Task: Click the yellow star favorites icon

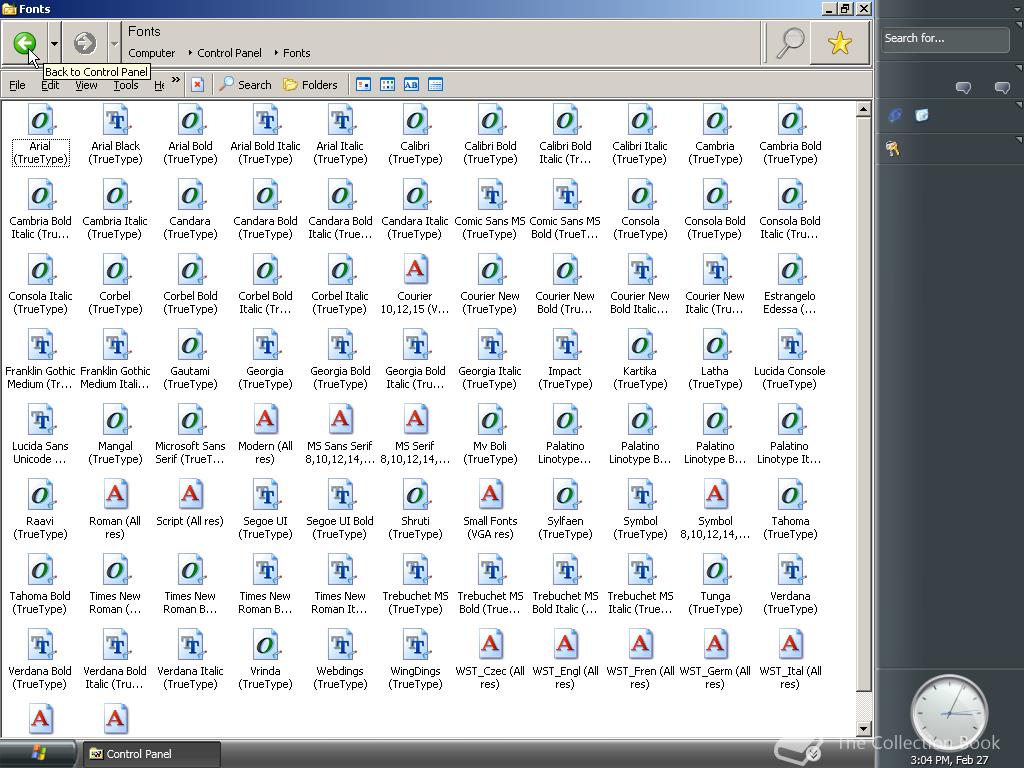Action: click(839, 43)
